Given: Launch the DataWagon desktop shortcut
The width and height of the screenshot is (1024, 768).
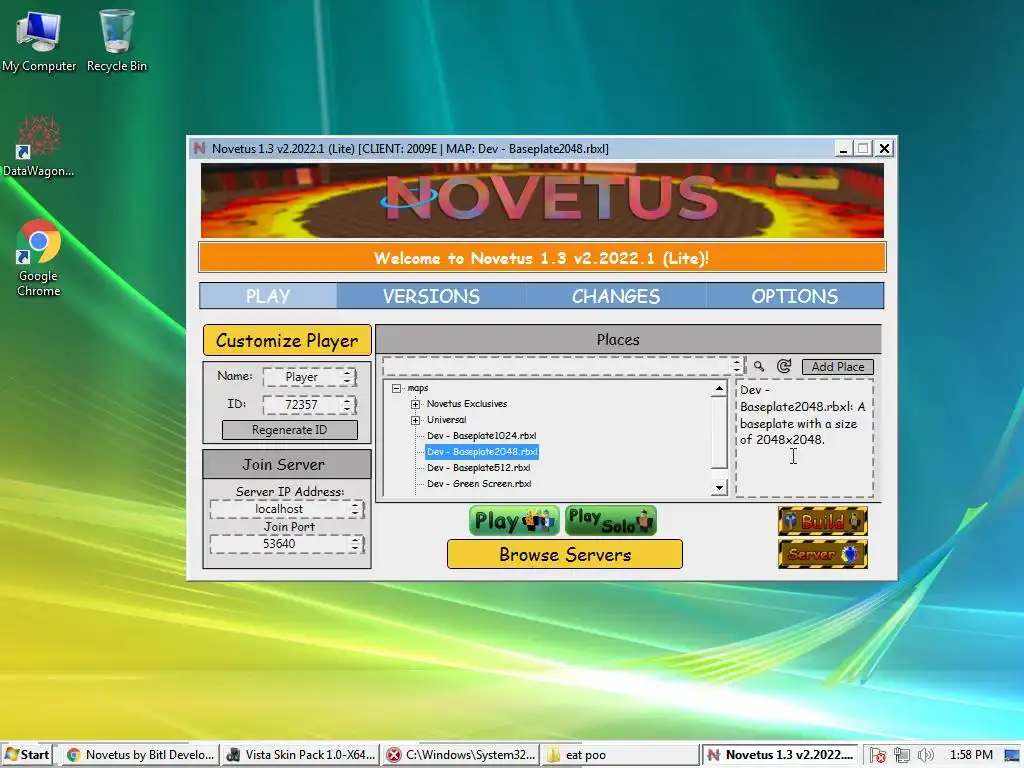Looking at the screenshot, I should point(38,146).
